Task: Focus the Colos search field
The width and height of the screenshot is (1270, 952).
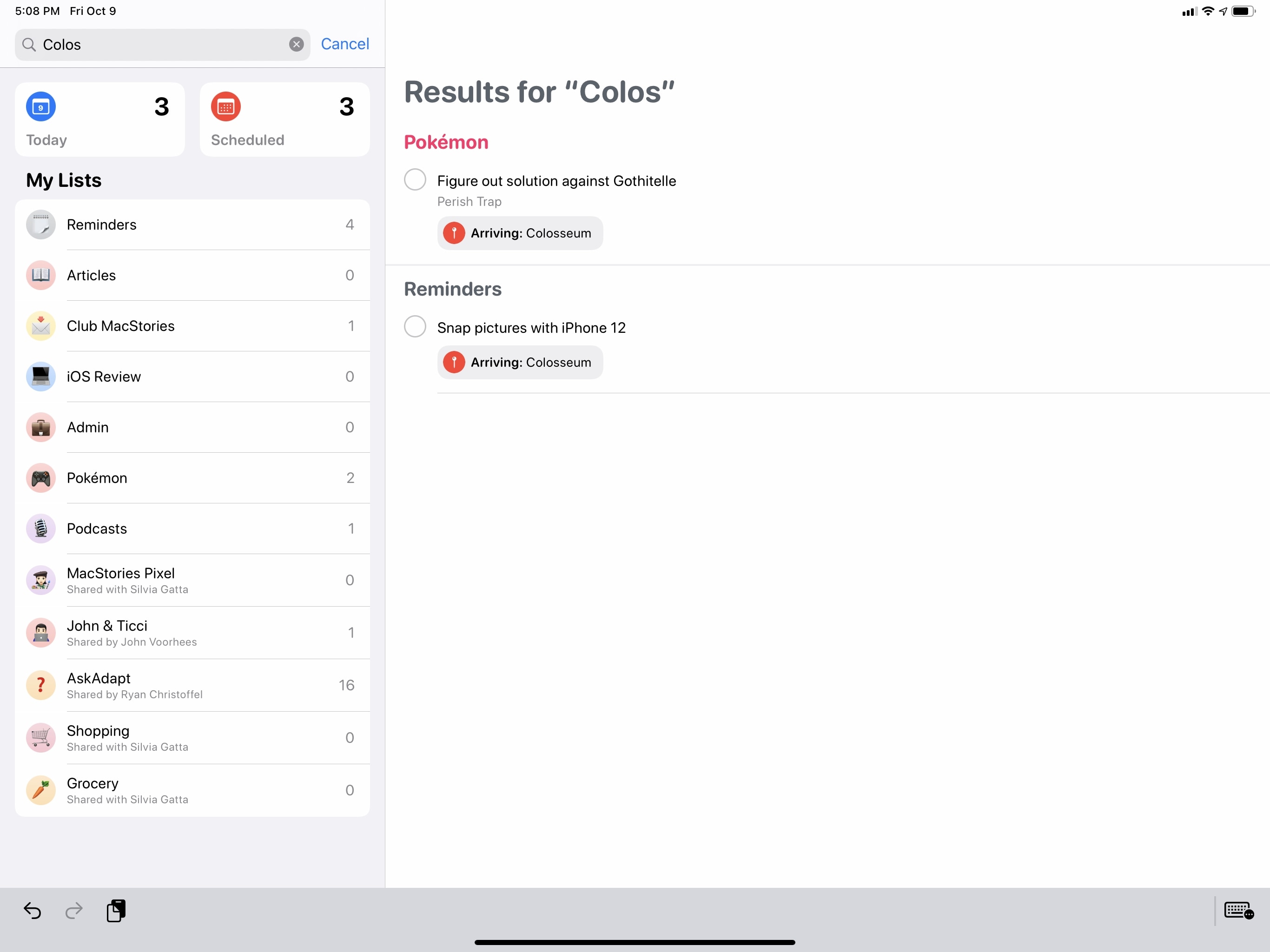Action: tap(161, 45)
